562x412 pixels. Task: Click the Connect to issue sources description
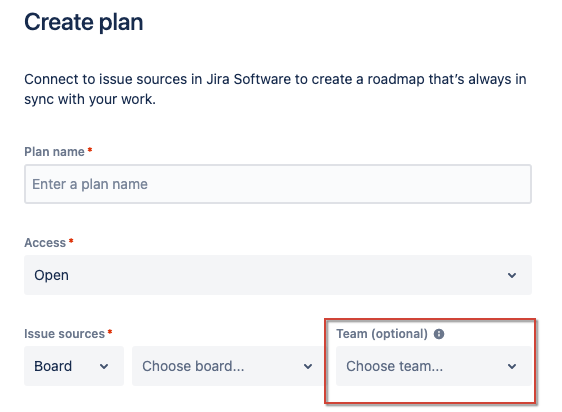[275, 89]
